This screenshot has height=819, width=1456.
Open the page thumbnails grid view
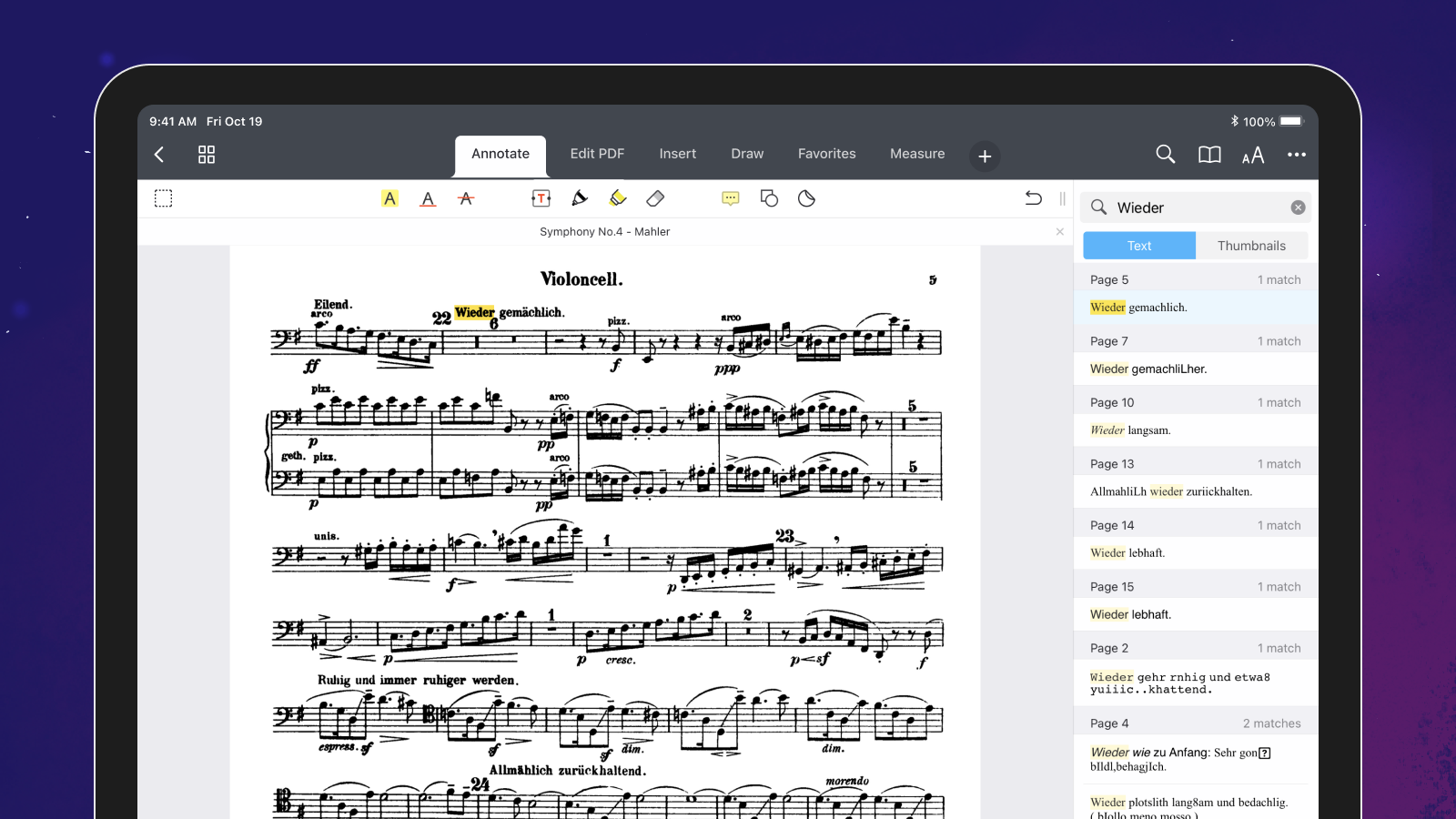(x=207, y=155)
